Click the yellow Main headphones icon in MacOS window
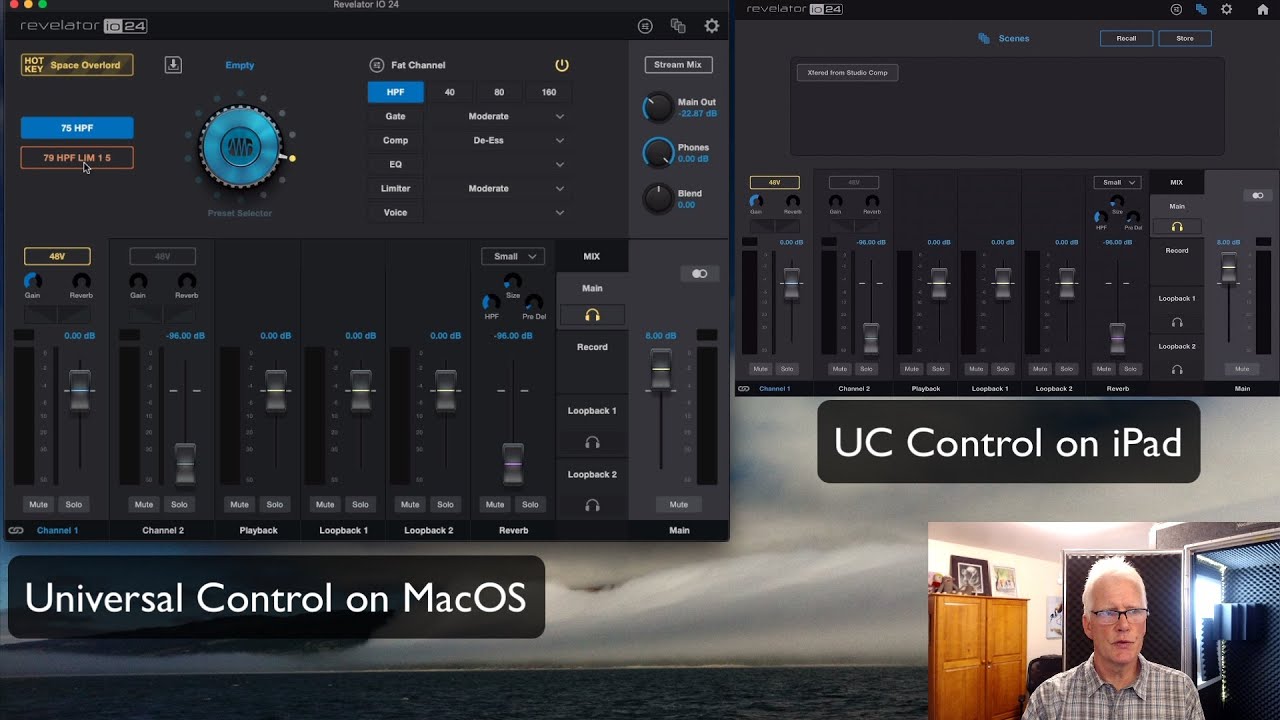Screen dimensions: 1280x720 point(592,315)
